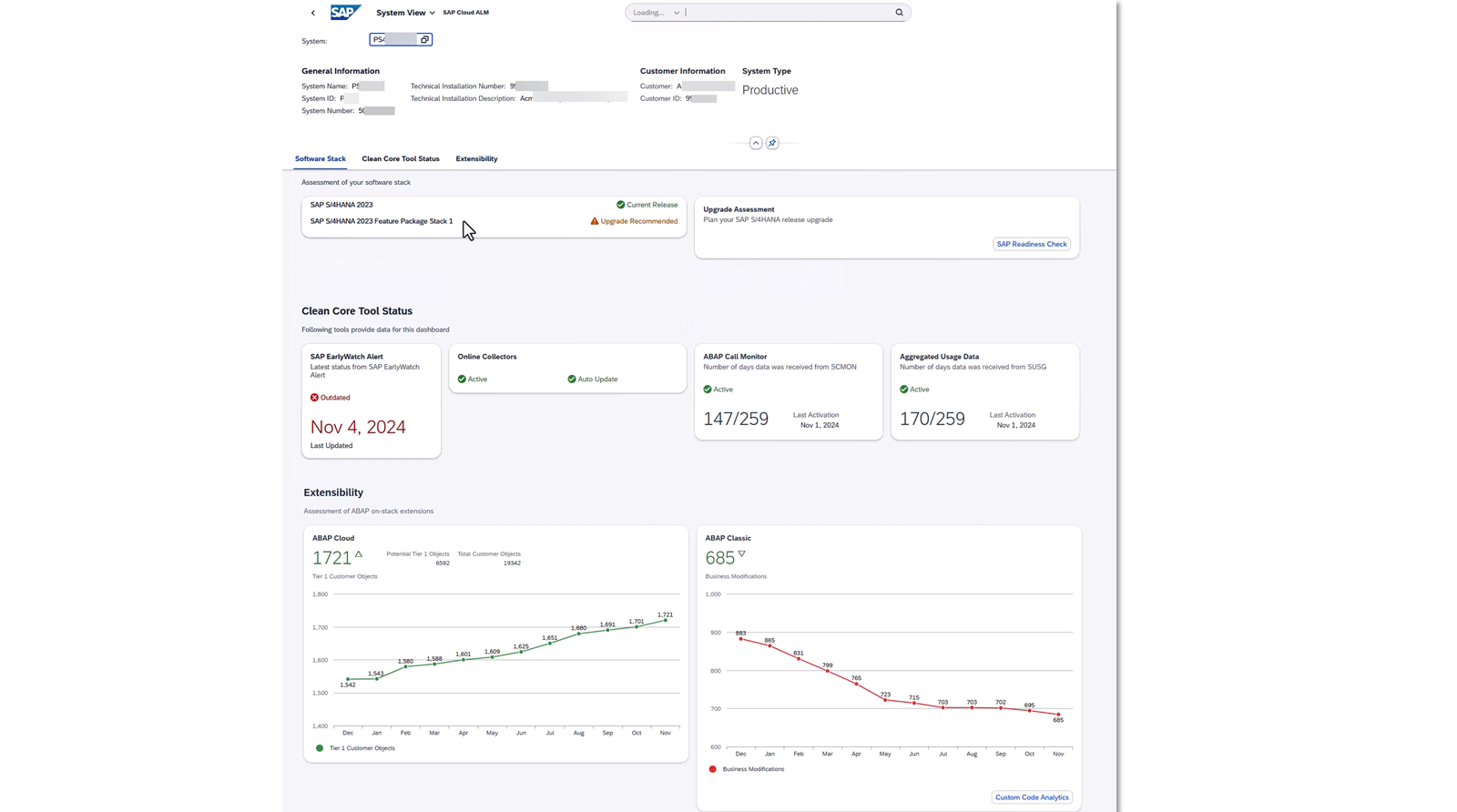Click the downward trend triangle next to 685

tap(742, 553)
